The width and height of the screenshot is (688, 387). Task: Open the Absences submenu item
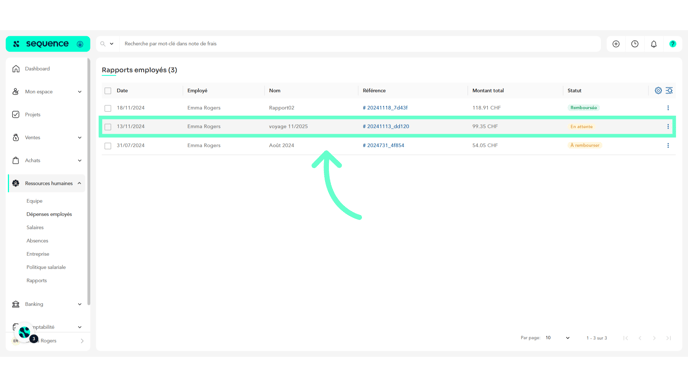[x=37, y=240]
